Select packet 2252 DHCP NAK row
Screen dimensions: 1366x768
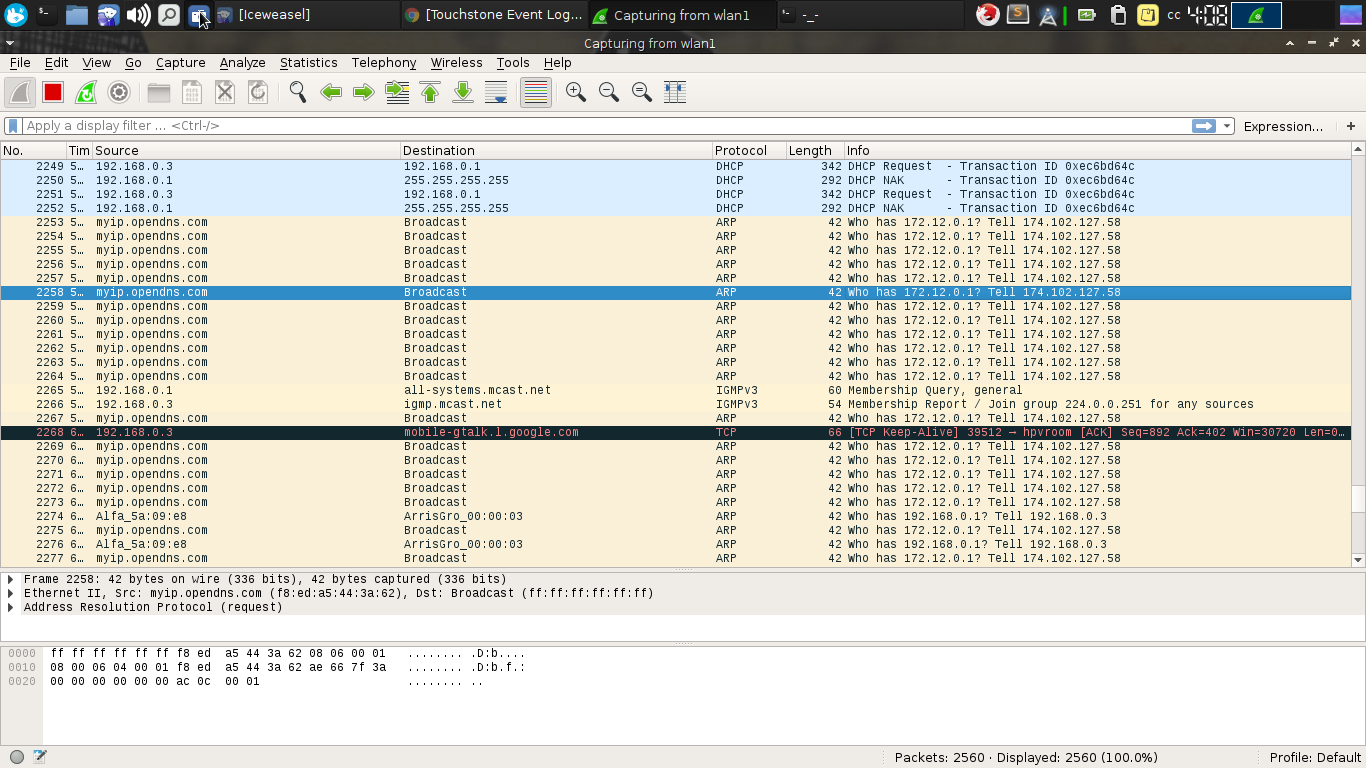pyautogui.click(x=675, y=208)
